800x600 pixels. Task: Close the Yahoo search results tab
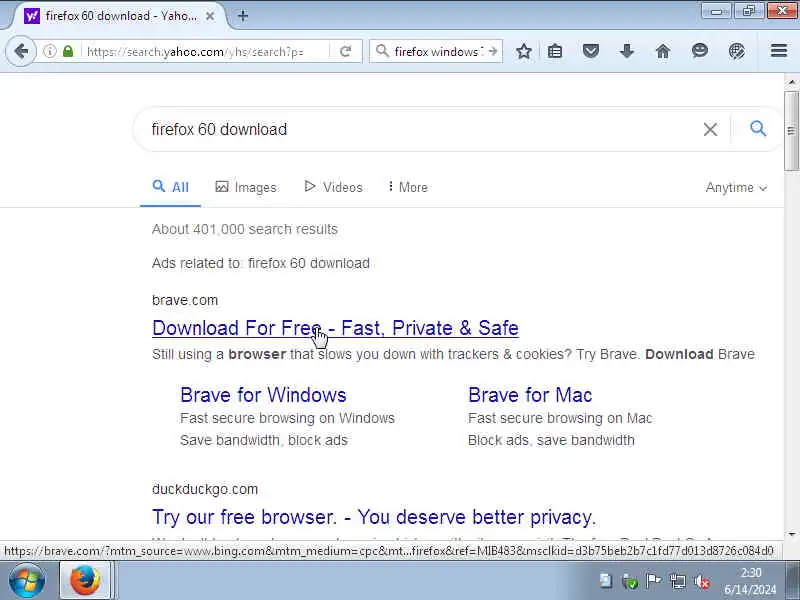pos(210,16)
